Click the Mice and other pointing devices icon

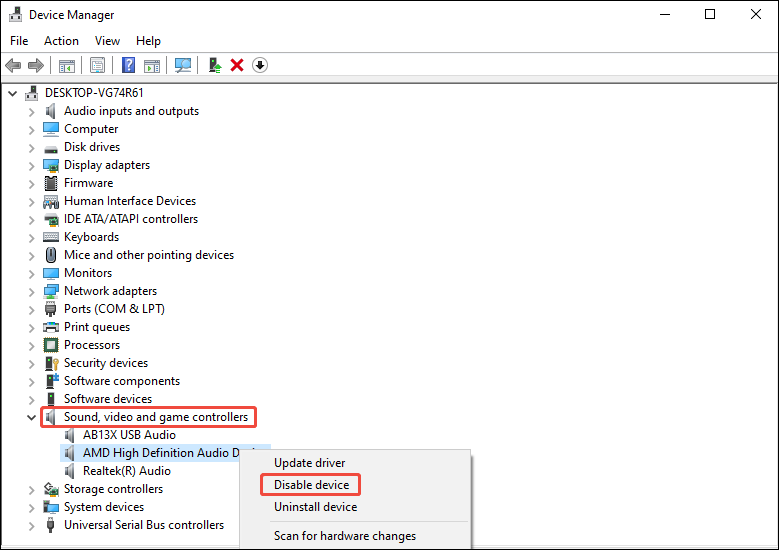51,255
